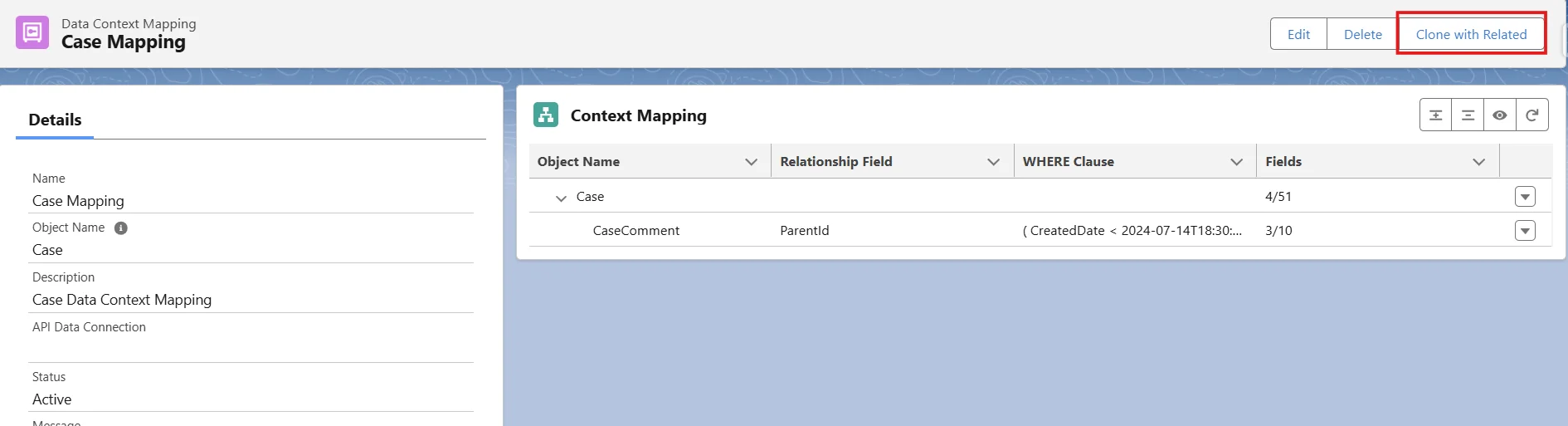
Task: Open the Case row actions menu
Action: [1525, 197]
